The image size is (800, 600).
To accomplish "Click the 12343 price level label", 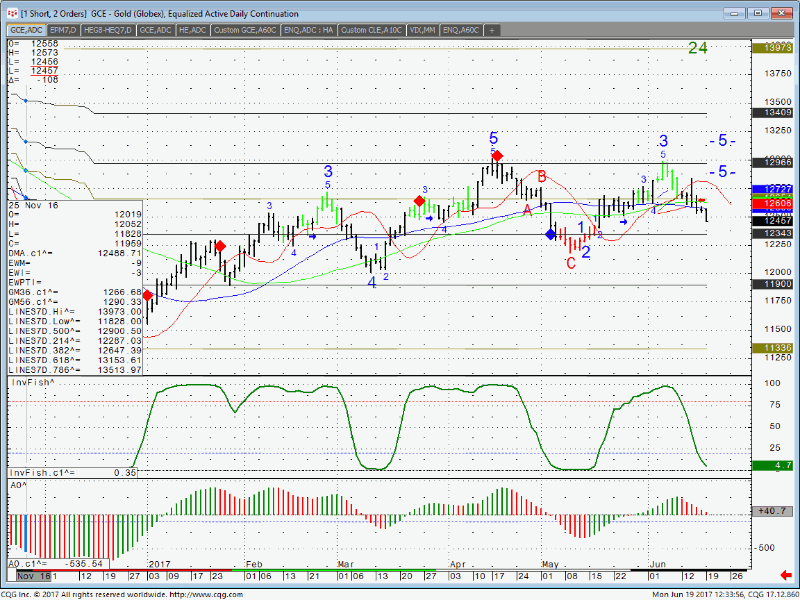I will 772,233.
